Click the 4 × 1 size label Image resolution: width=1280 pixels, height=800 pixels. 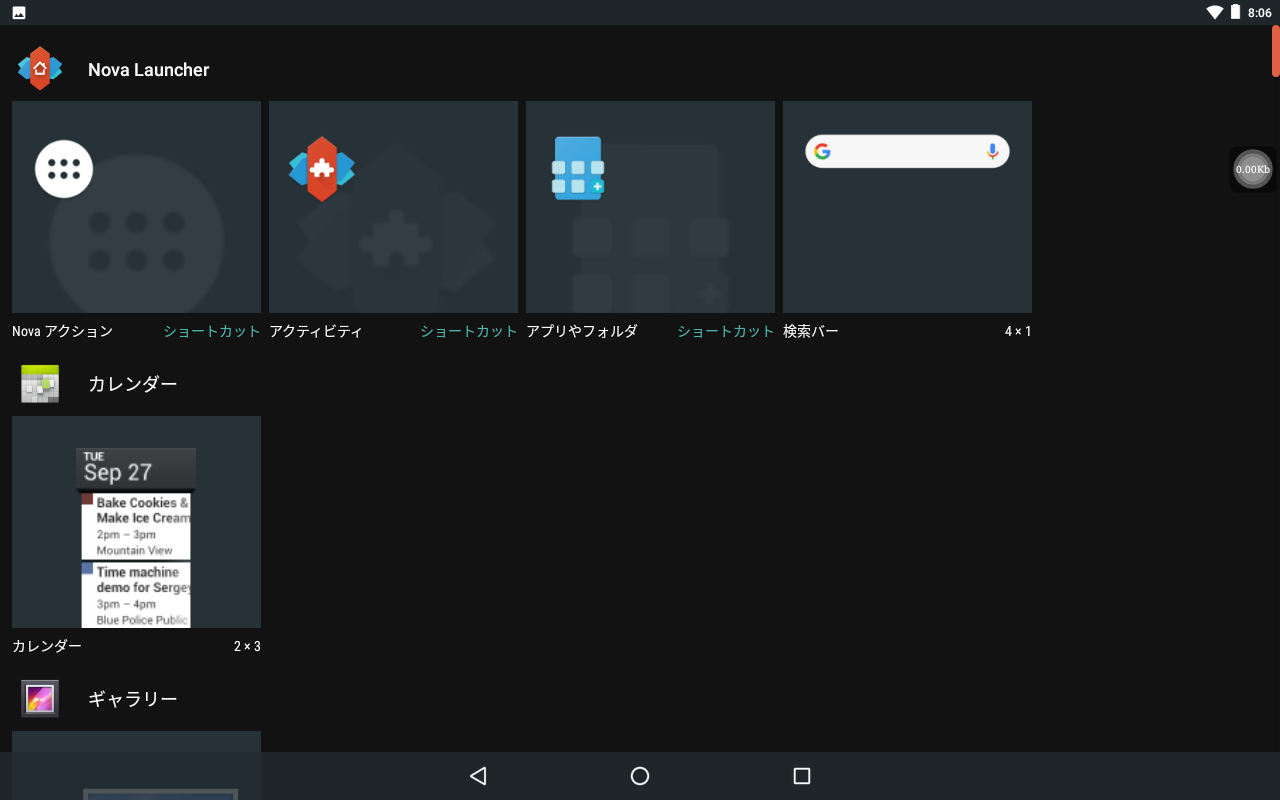click(1018, 331)
